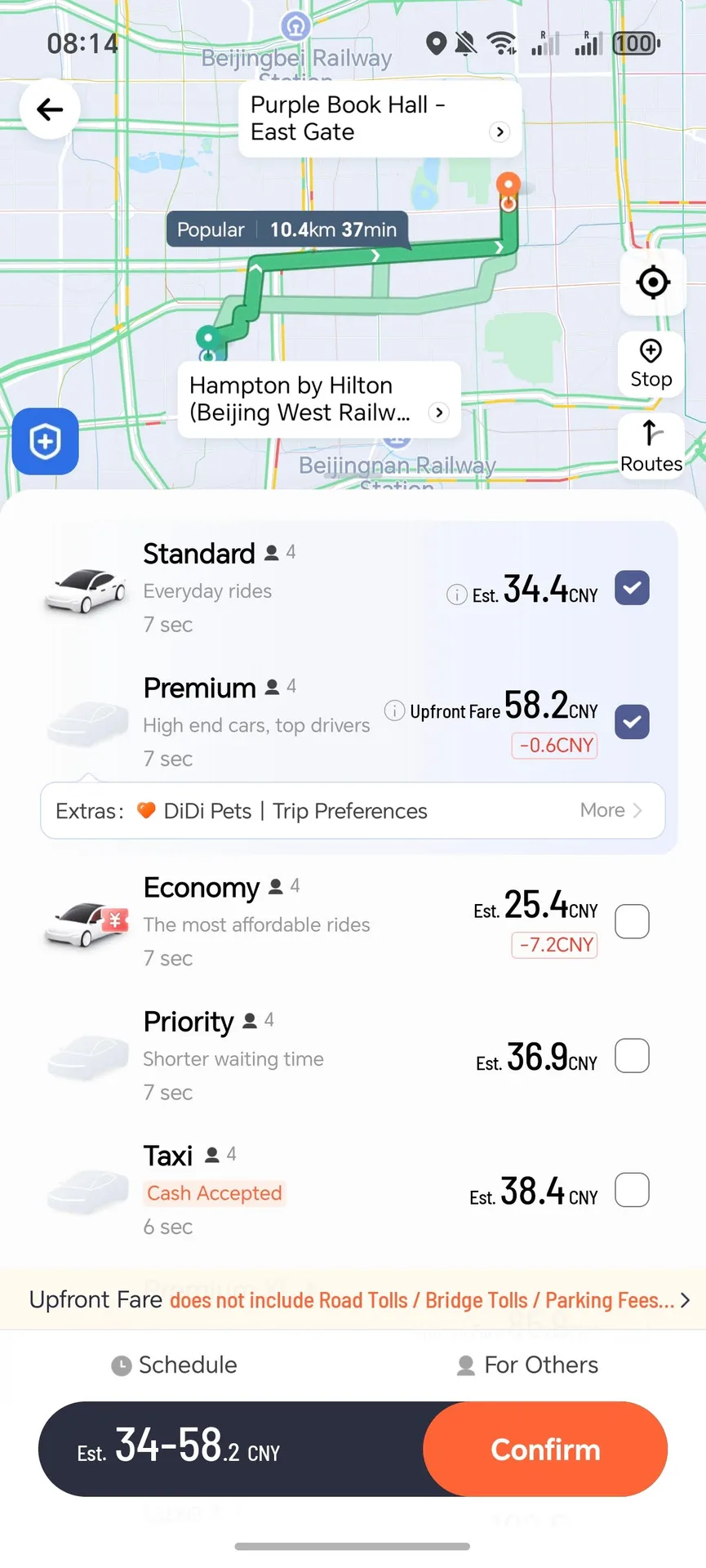Image resolution: width=706 pixels, height=1568 pixels.
Task: Add a stop to the trip
Action: coord(650,364)
